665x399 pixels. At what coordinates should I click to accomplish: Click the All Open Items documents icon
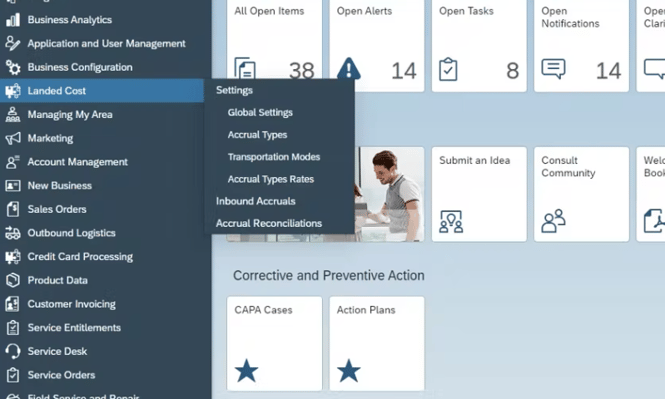pyautogui.click(x=245, y=68)
